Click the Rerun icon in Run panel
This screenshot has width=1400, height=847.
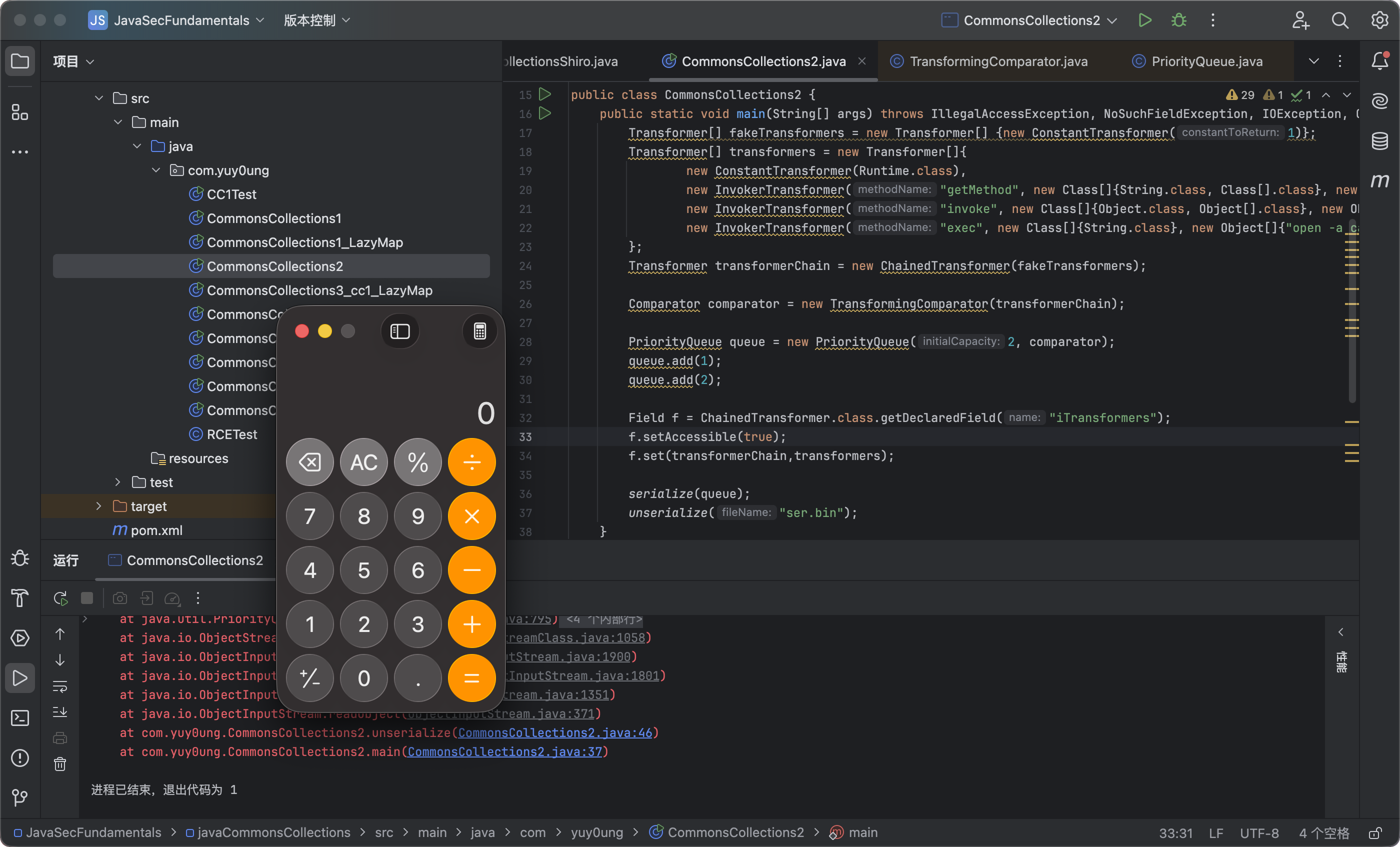pos(60,598)
